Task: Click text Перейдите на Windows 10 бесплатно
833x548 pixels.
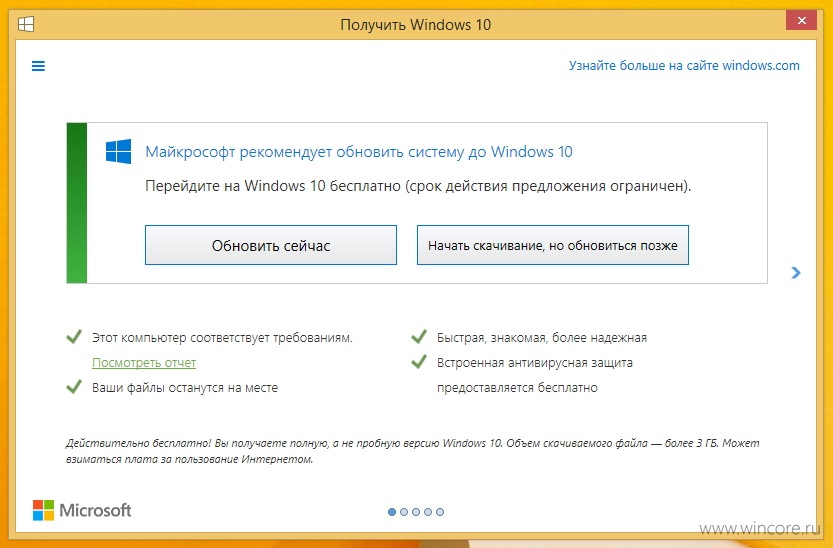Action: pos(273,186)
